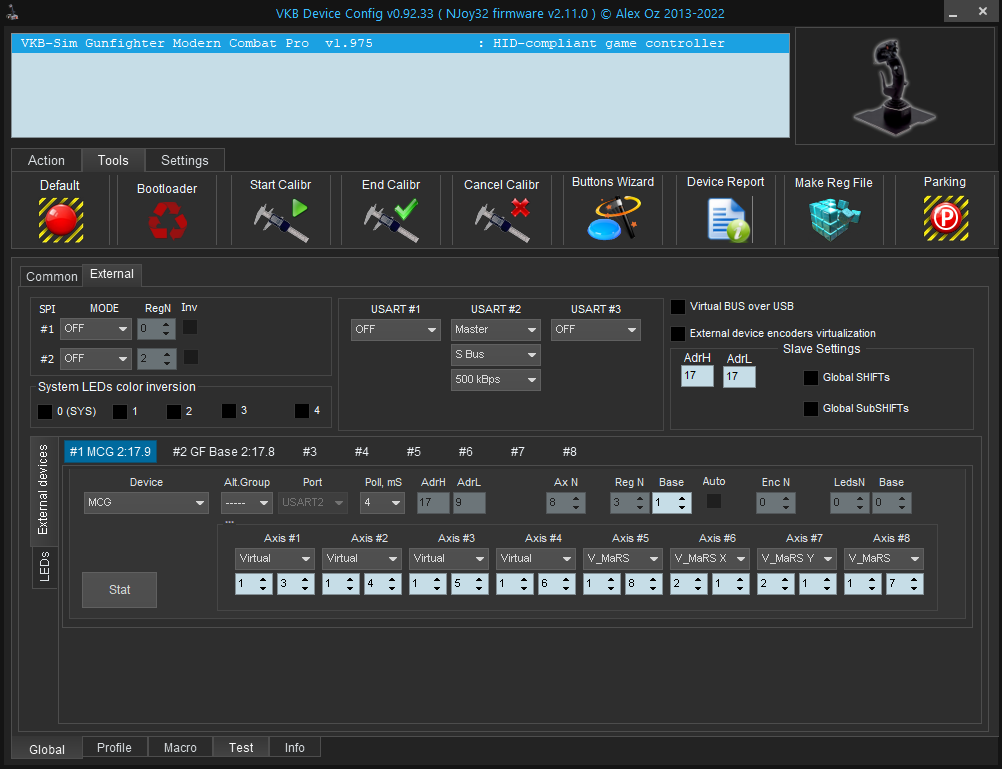This screenshot has height=769, width=1002.
Task: Click the AdrH slave address field
Action: (x=697, y=376)
